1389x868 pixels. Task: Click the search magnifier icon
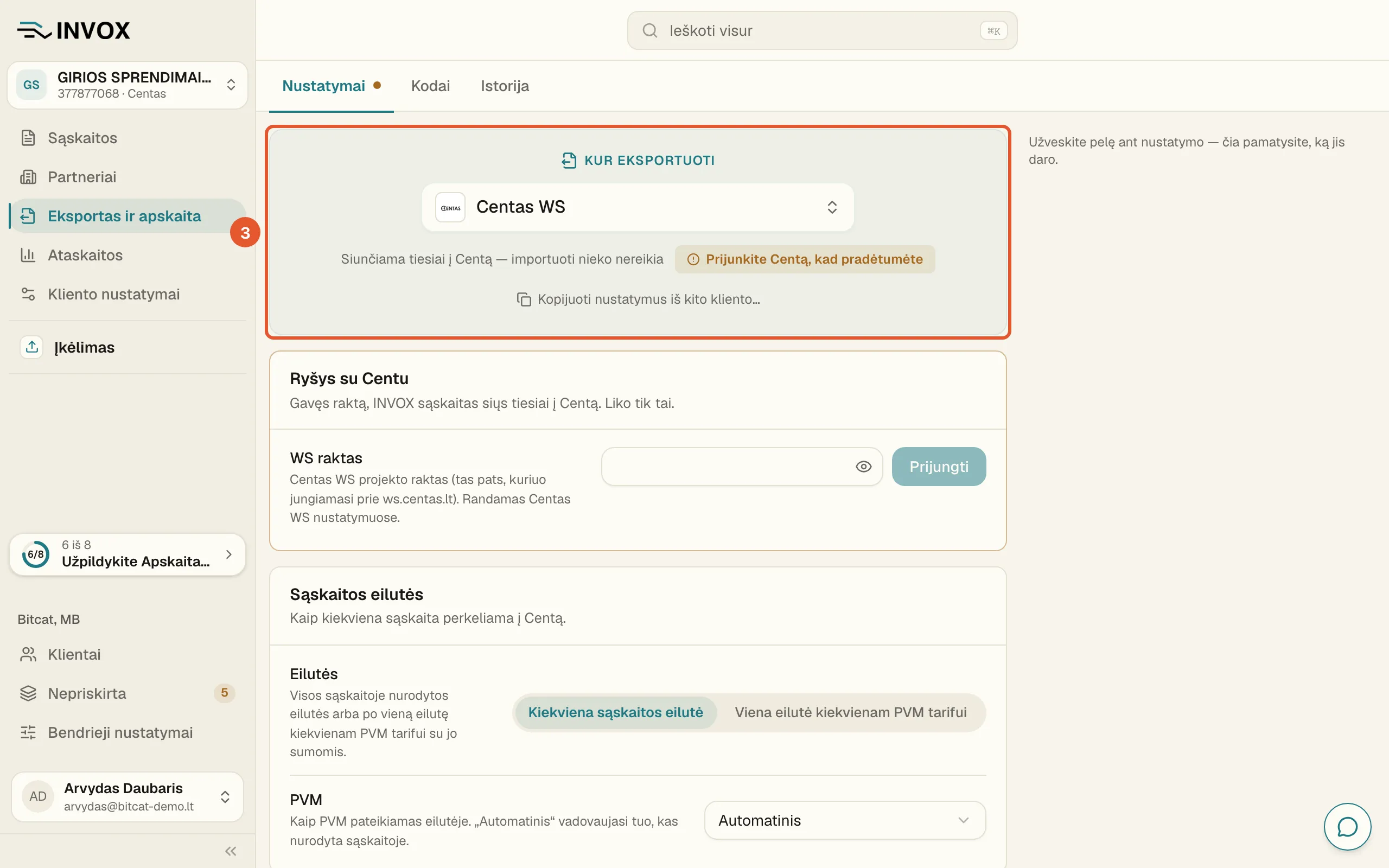(x=649, y=30)
